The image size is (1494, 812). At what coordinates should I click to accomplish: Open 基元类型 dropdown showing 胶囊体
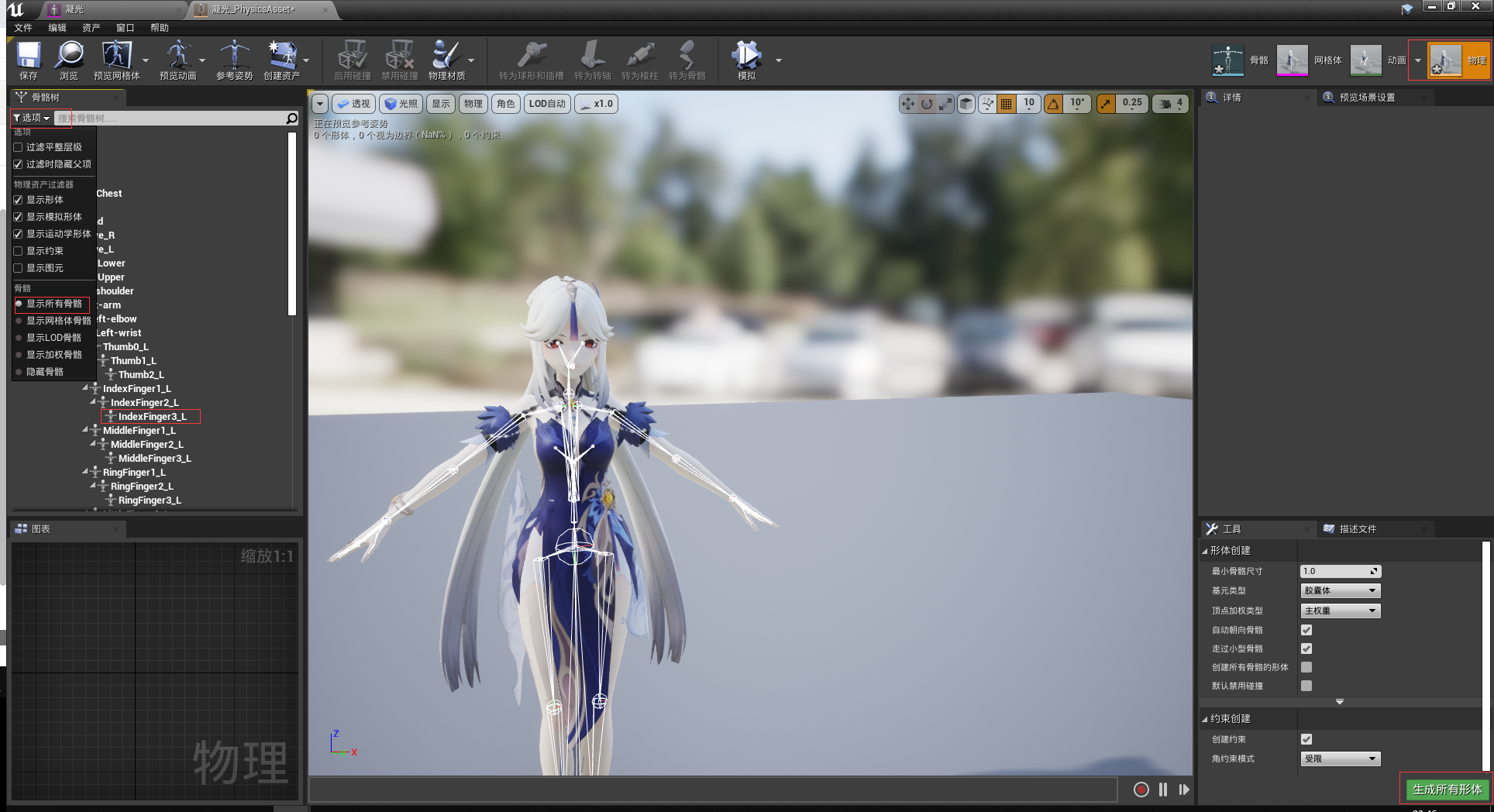(1340, 590)
